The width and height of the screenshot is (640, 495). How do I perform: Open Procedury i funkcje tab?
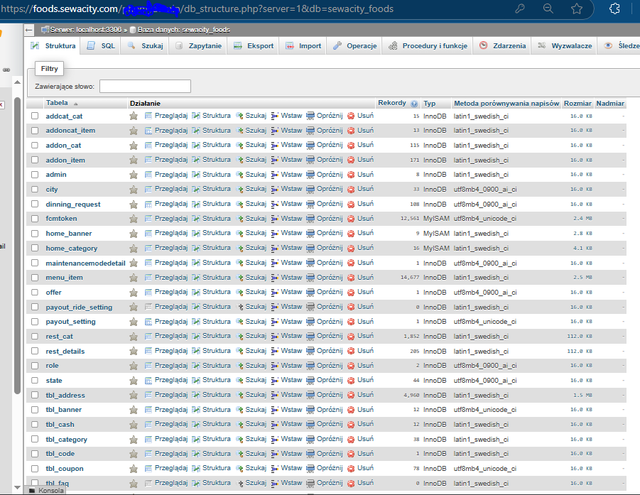tap(428, 46)
